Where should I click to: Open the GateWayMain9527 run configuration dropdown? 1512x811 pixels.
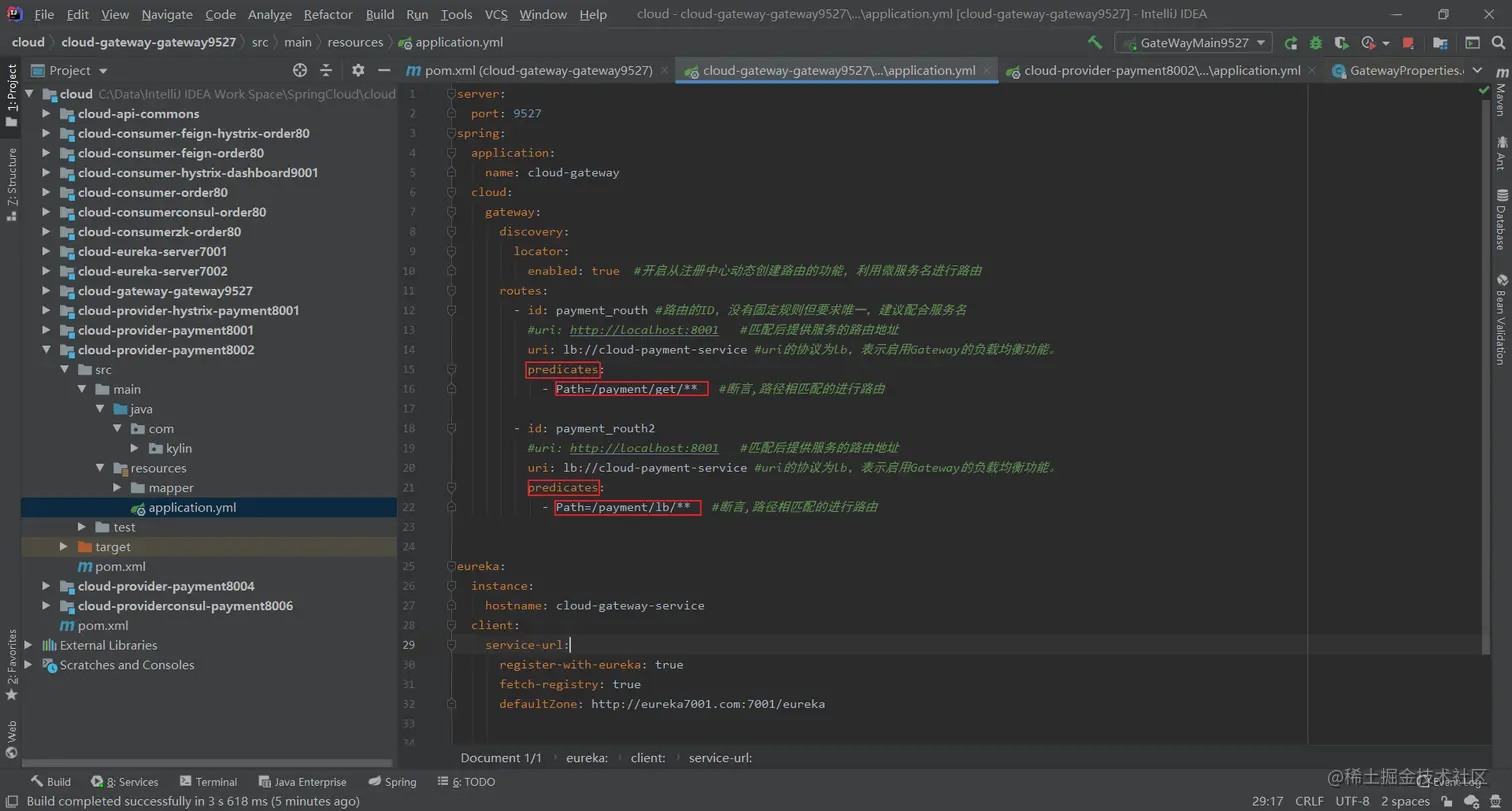(1193, 43)
